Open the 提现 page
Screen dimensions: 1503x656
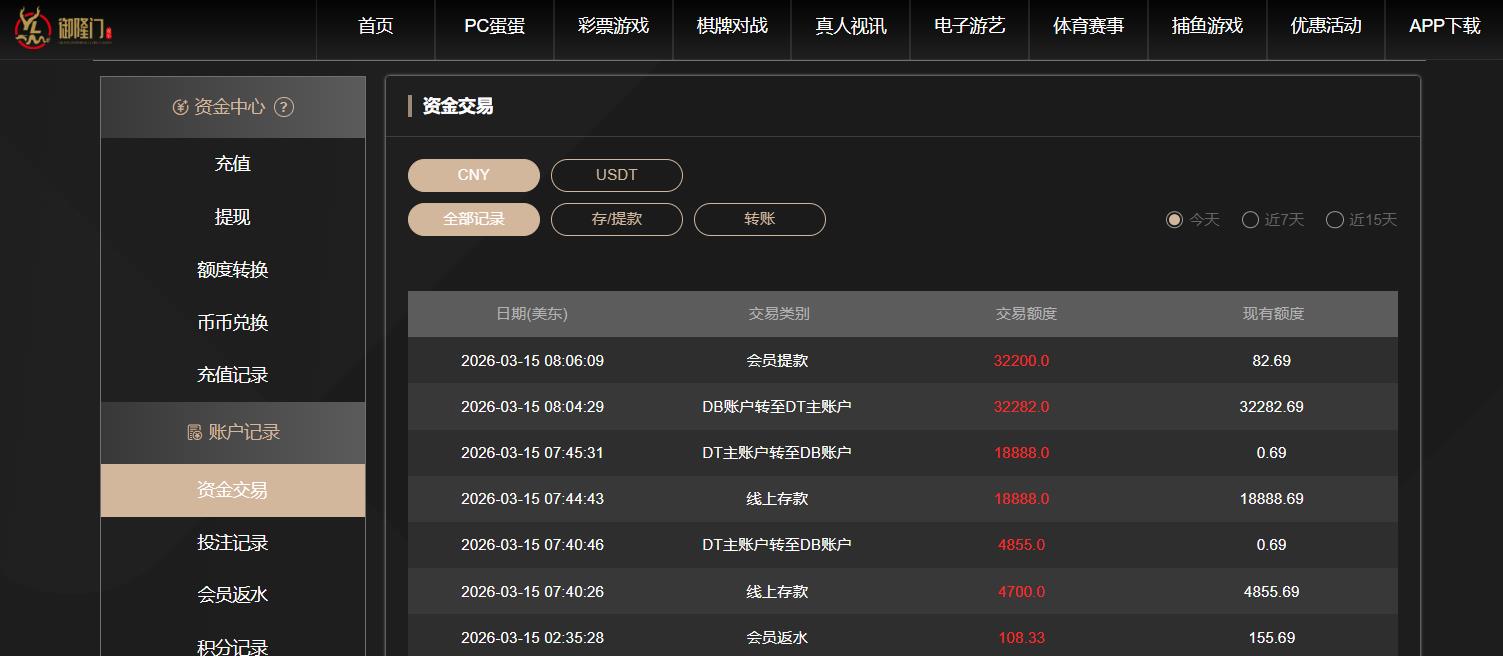(232, 217)
